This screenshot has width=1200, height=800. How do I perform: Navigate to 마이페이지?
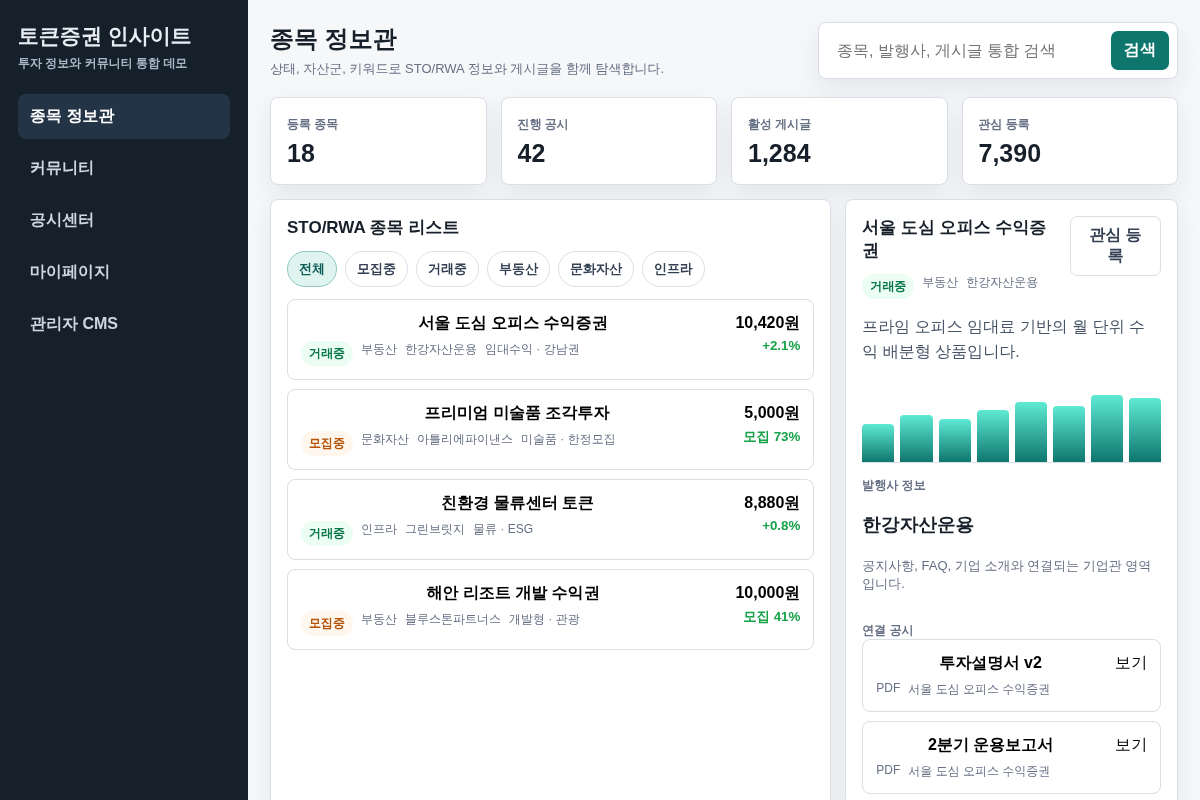pos(124,272)
